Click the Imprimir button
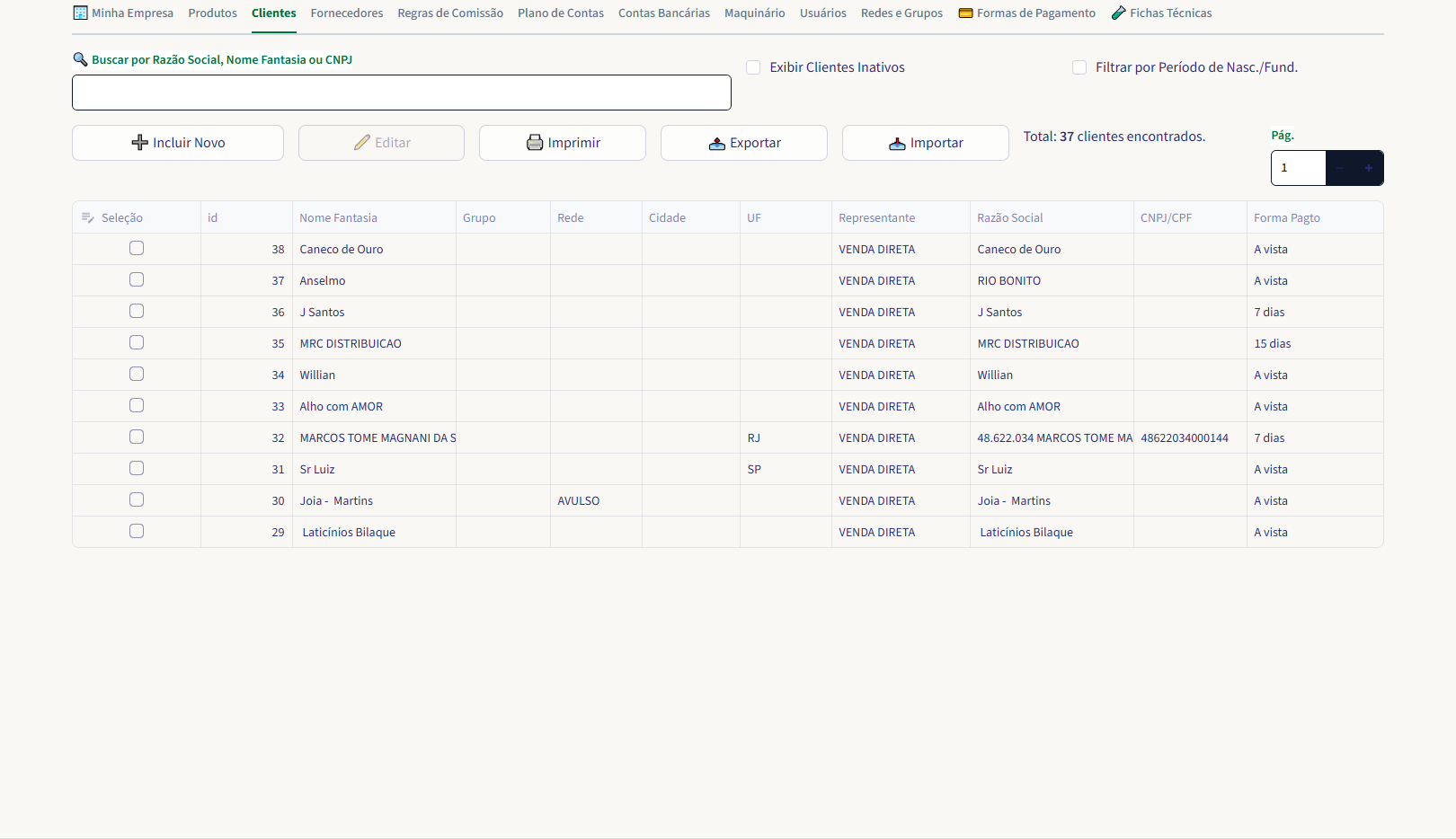This screenshot has height=839, width=1456. click(x=563, y=143)
